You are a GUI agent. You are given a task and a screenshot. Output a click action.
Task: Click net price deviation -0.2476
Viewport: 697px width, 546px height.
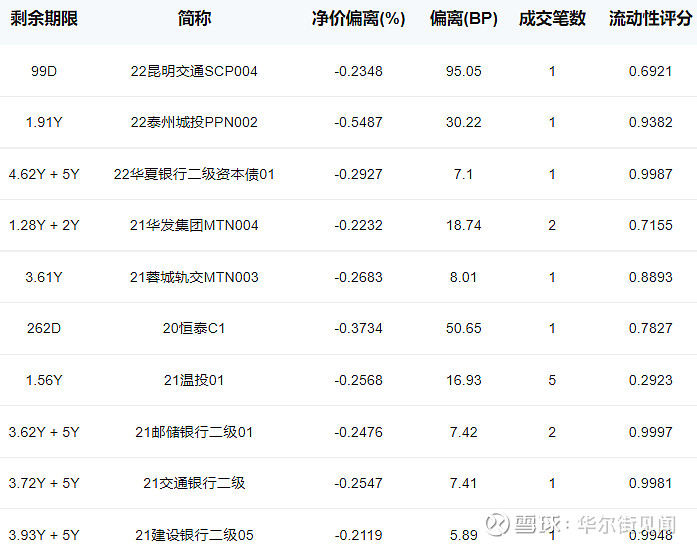pos(358,432)
